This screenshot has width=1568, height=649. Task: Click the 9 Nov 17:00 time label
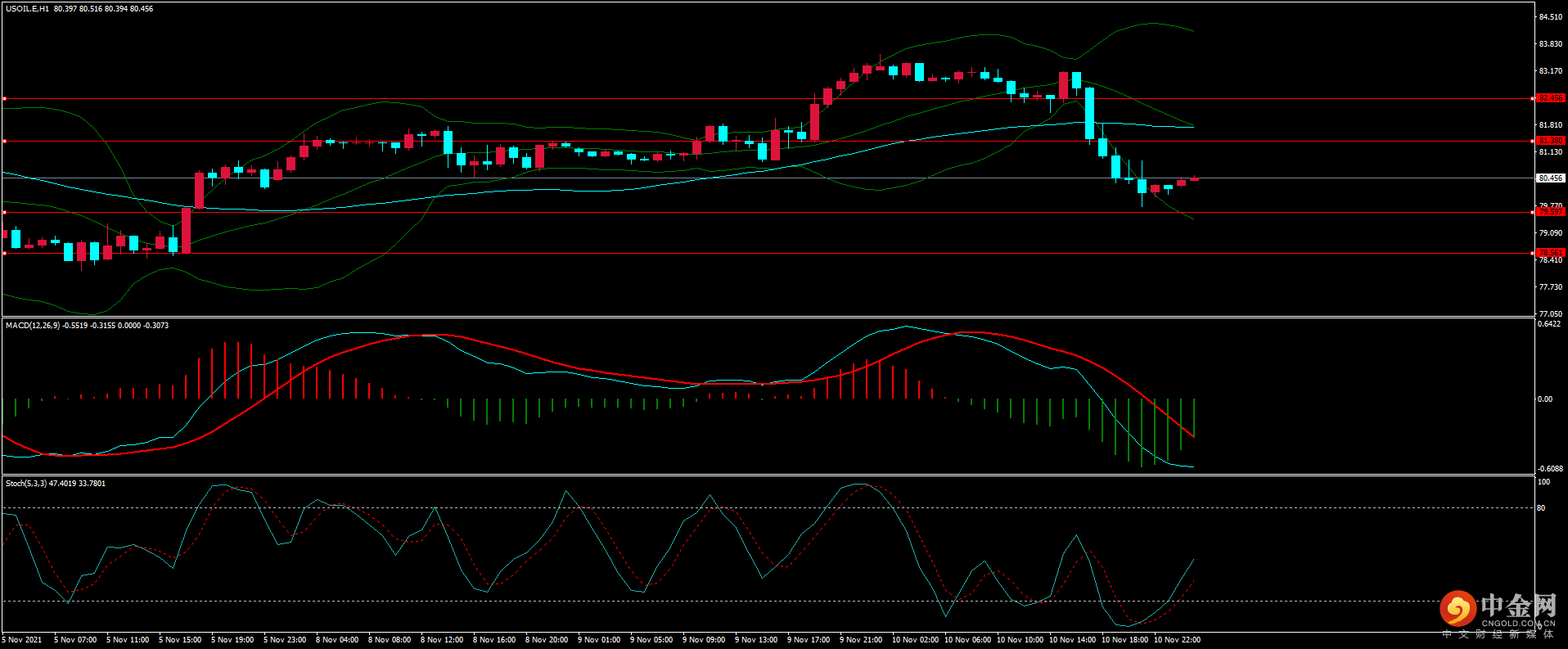coord(809,640)
